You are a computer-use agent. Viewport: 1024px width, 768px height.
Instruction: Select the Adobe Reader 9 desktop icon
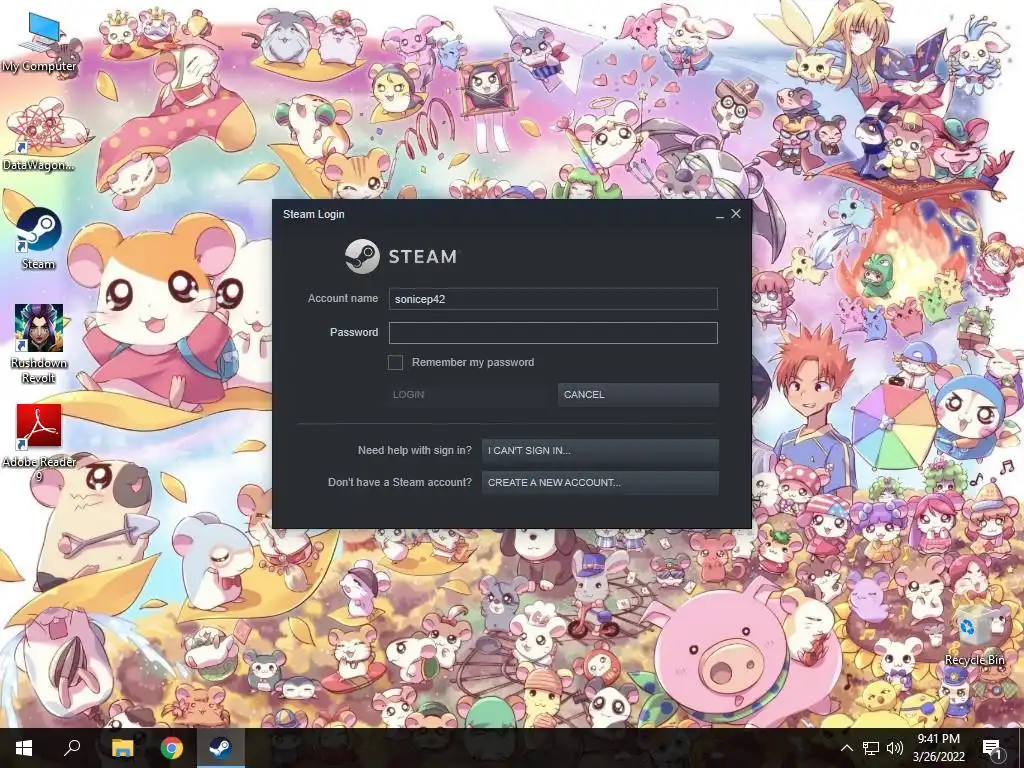39,443
